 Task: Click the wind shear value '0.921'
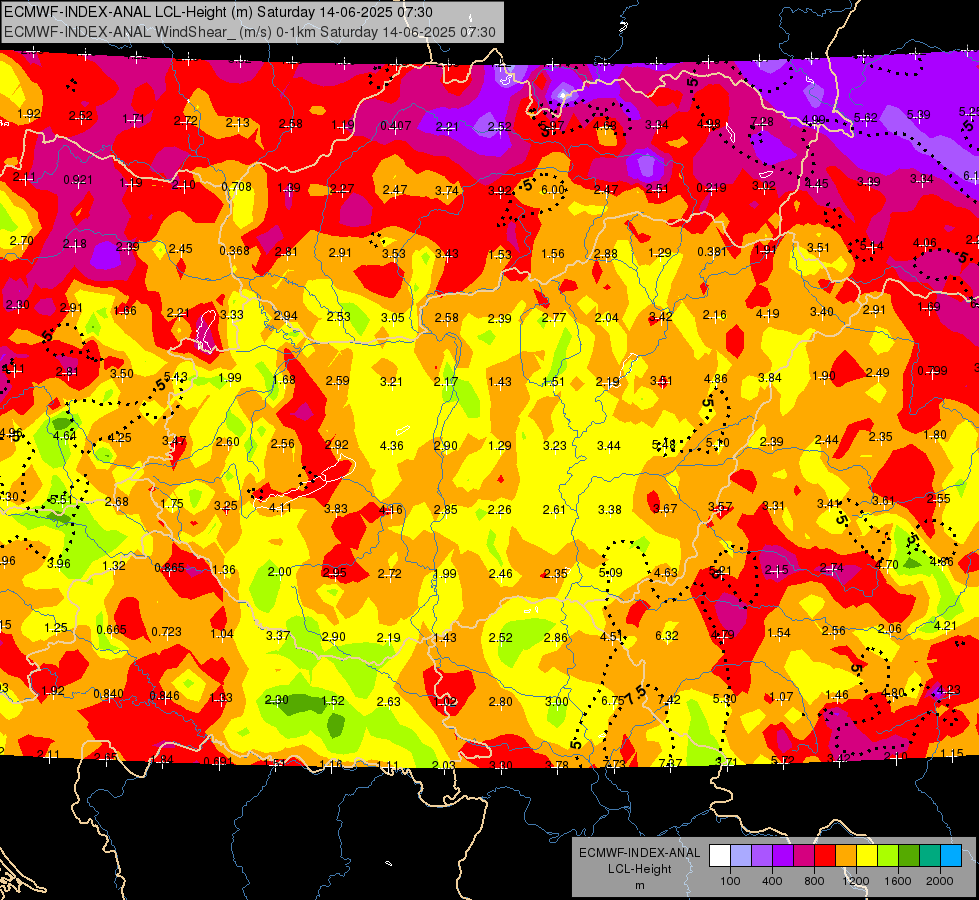(x=78, y=180)
